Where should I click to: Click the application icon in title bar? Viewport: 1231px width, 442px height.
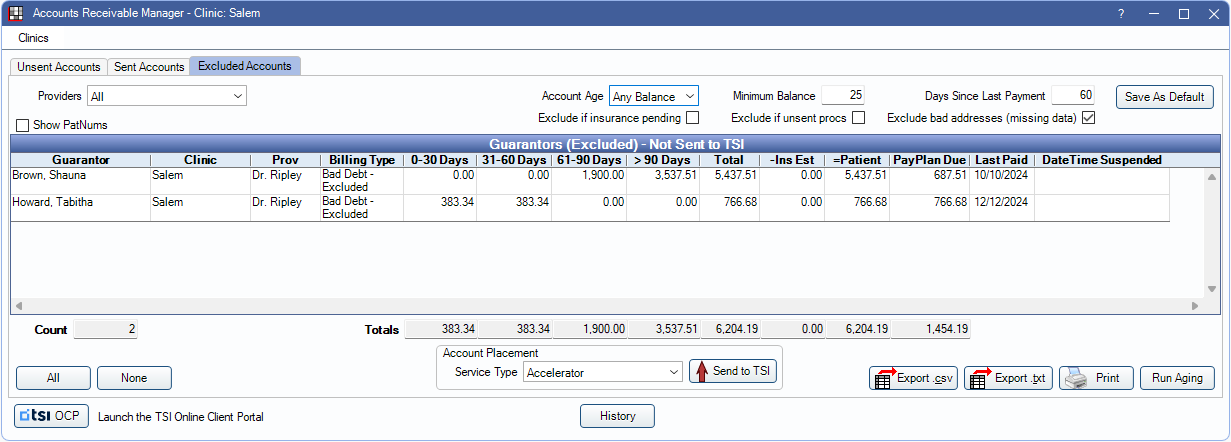pyautogui.click(x=16, y=14)
